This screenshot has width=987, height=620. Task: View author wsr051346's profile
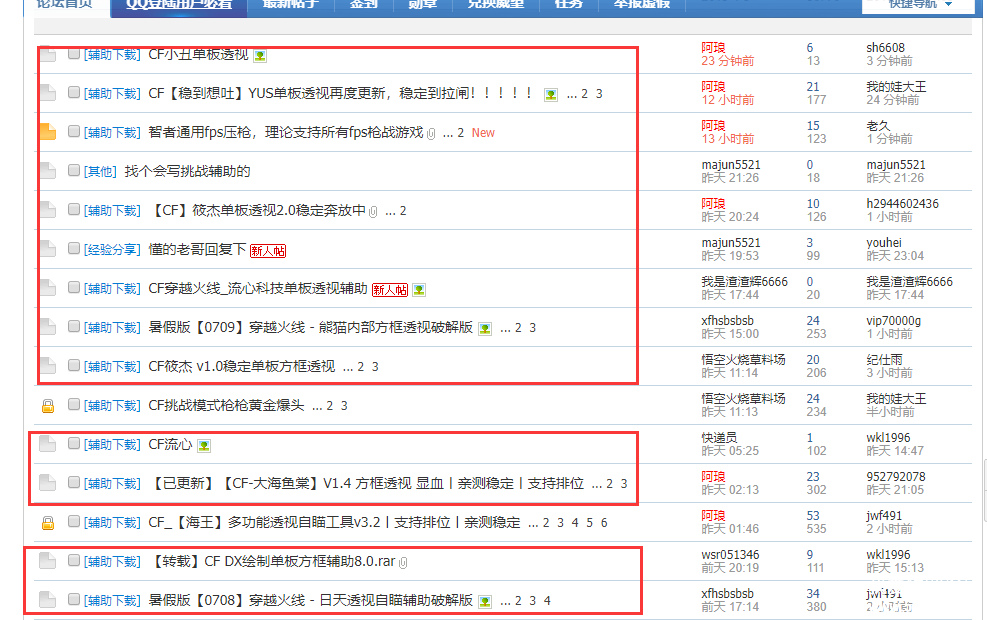[730, 555]
